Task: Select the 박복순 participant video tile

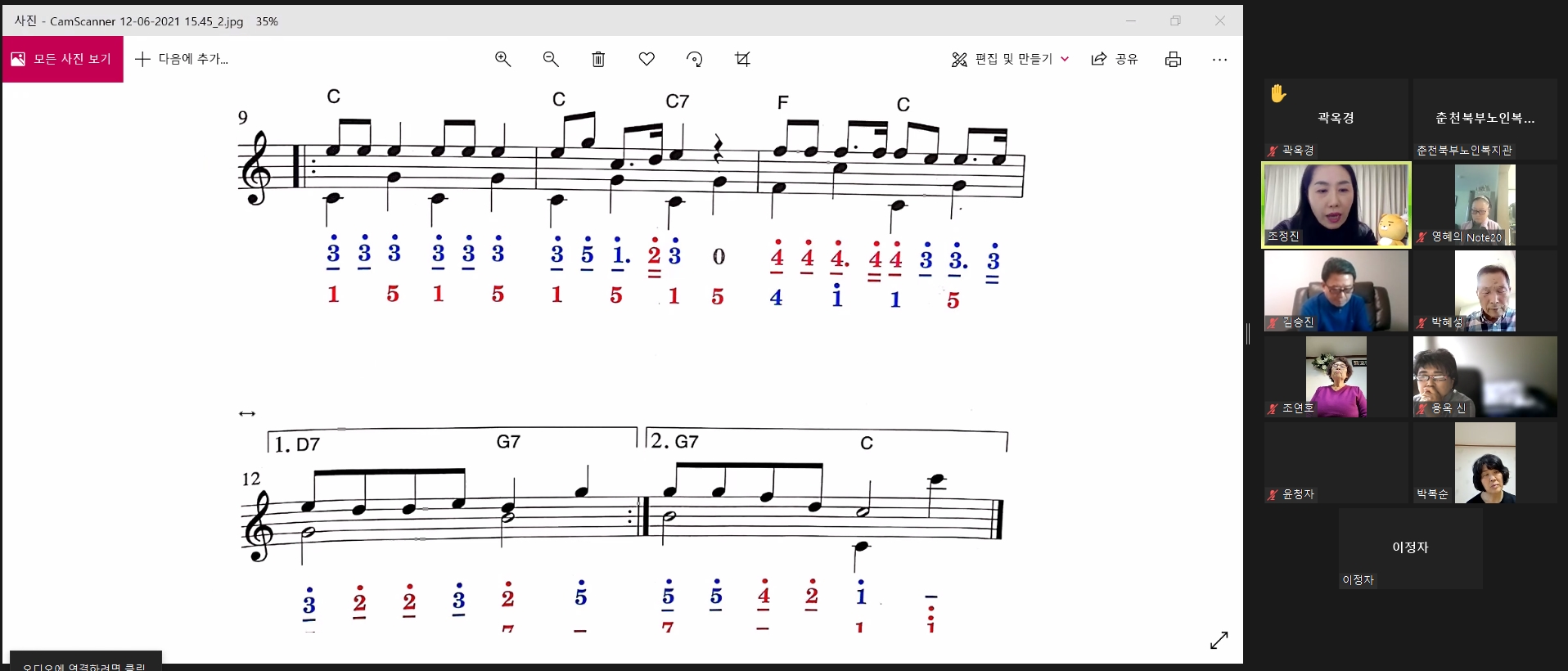Action: tap(1485, 462)
